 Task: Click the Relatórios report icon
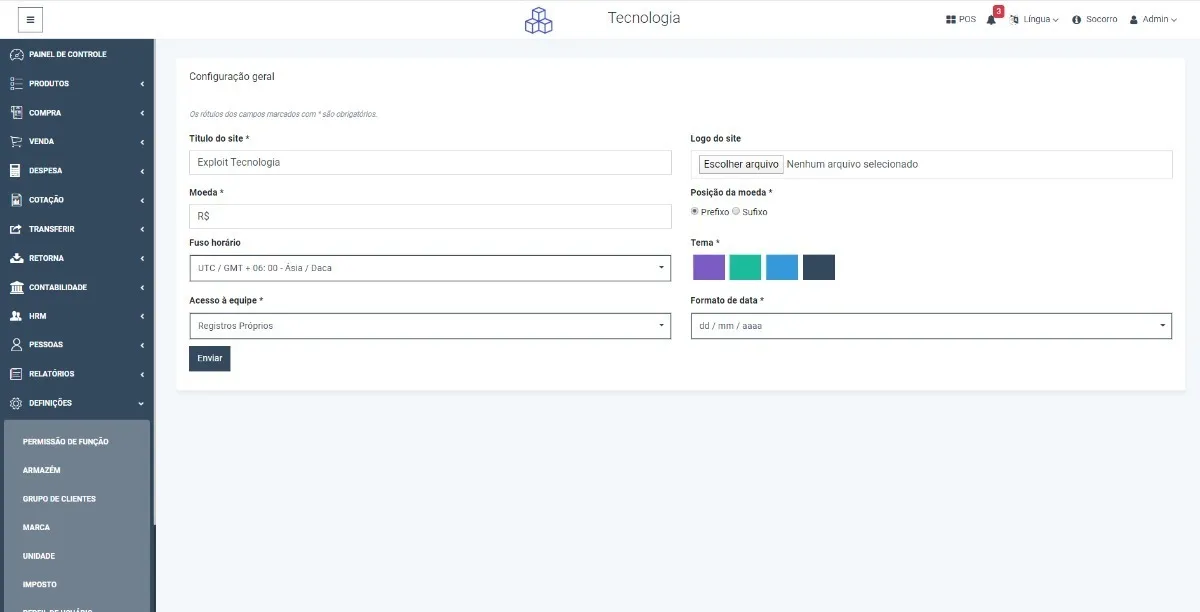click(x=16, y=373)
